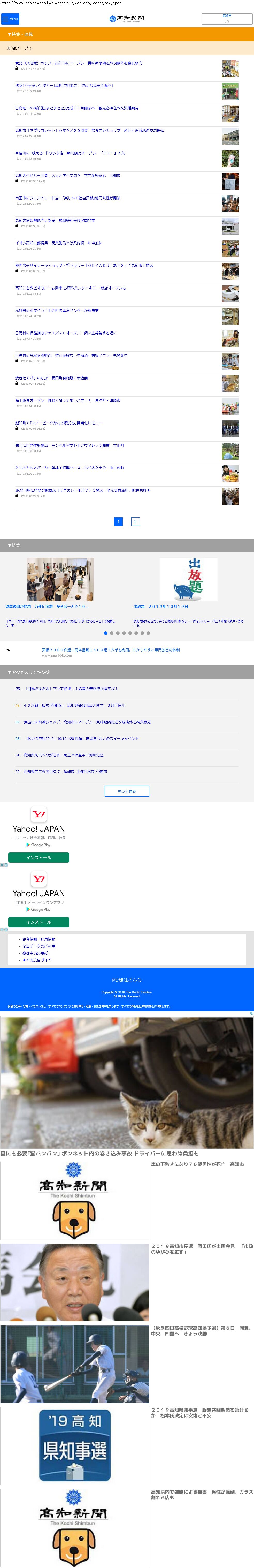The width and height of the screenshot is (254, 1568).
Task: Select the last carousel pagination dot
Action: [148, 633]
